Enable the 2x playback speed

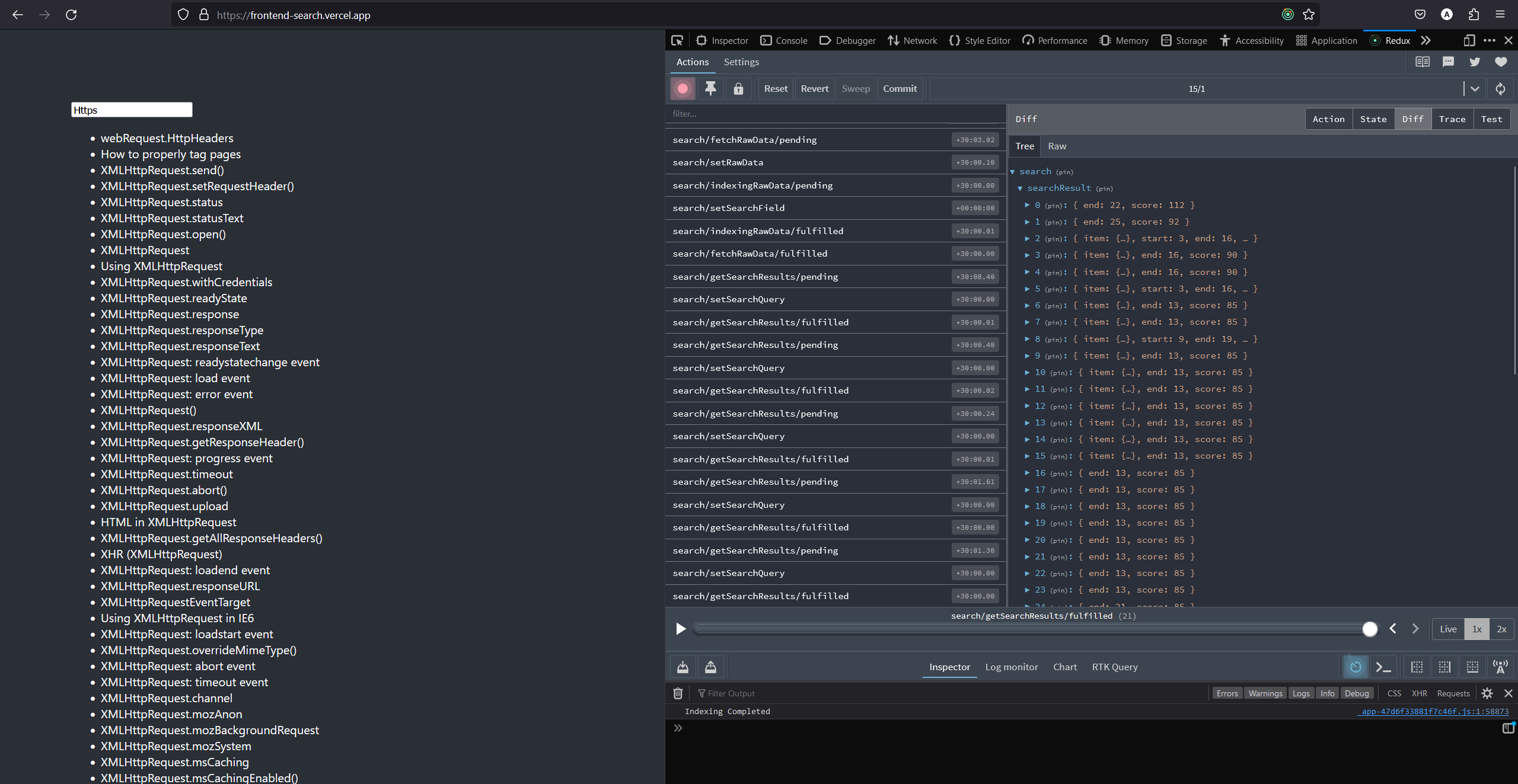tap(1501, 629)
